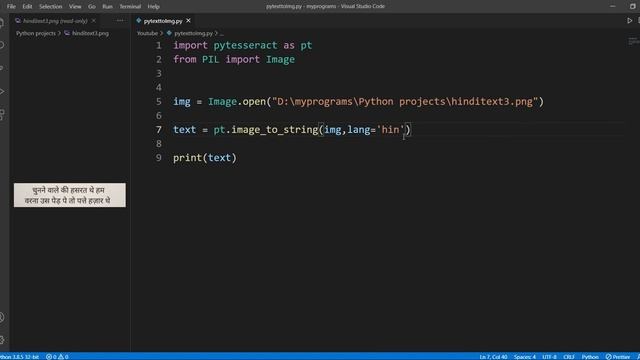Click the Python file icon in pytexttoimg.py tab
Screen dimensions: 640x360
pyautogui.click(x=139, y=20)
